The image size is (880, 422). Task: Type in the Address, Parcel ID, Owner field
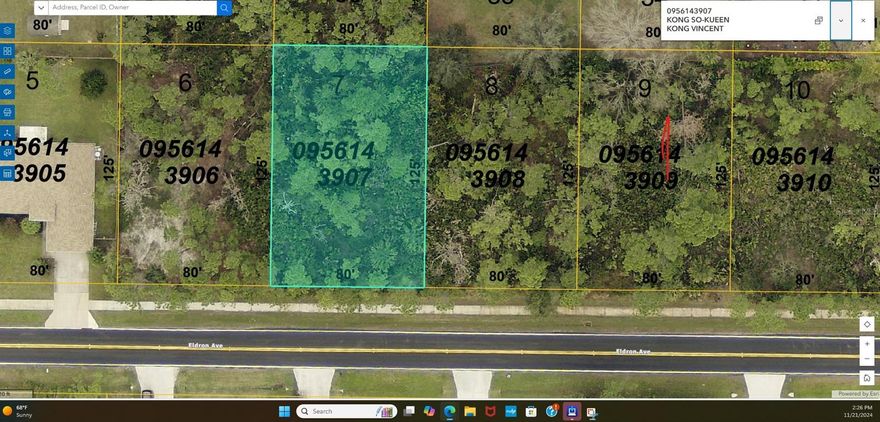[x=130, y=8]
